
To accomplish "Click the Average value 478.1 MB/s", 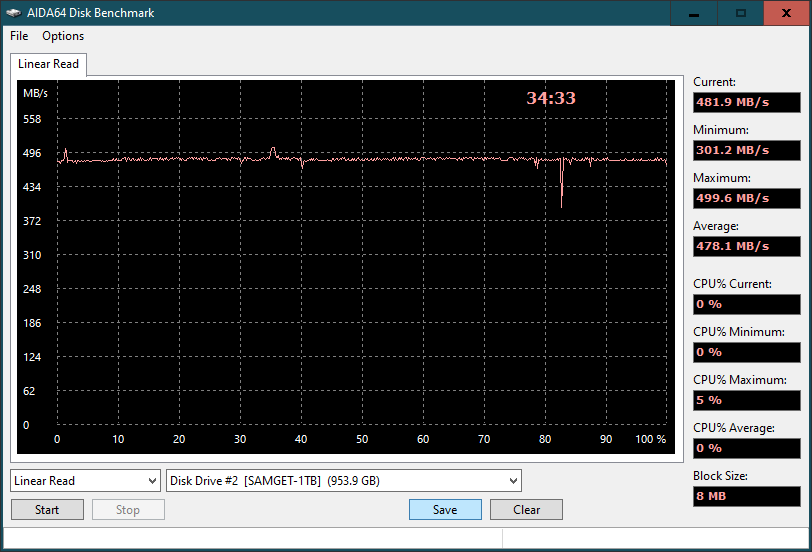I will 747,246.
